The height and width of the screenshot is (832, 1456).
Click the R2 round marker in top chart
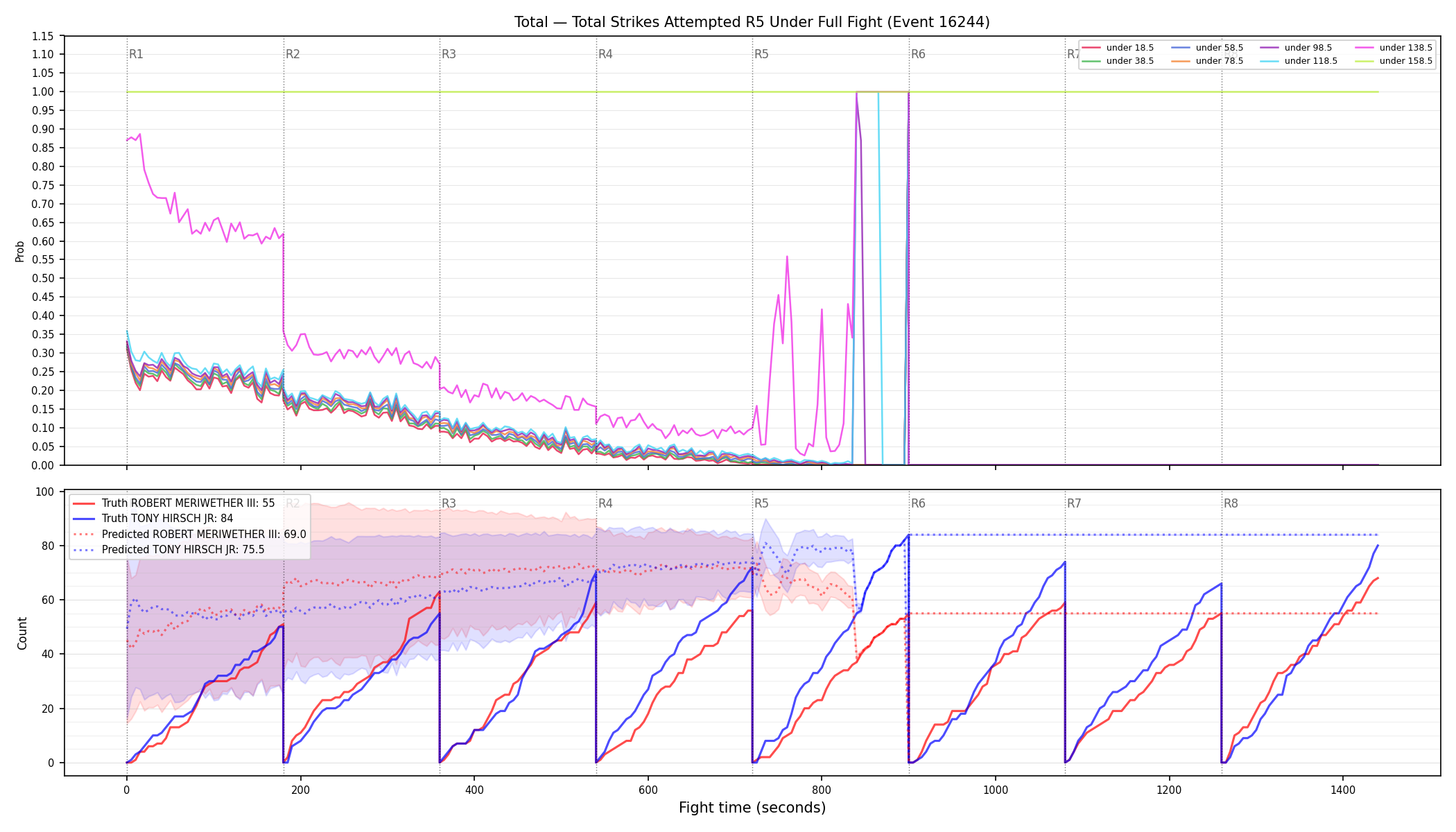click(x=293, y=54)
